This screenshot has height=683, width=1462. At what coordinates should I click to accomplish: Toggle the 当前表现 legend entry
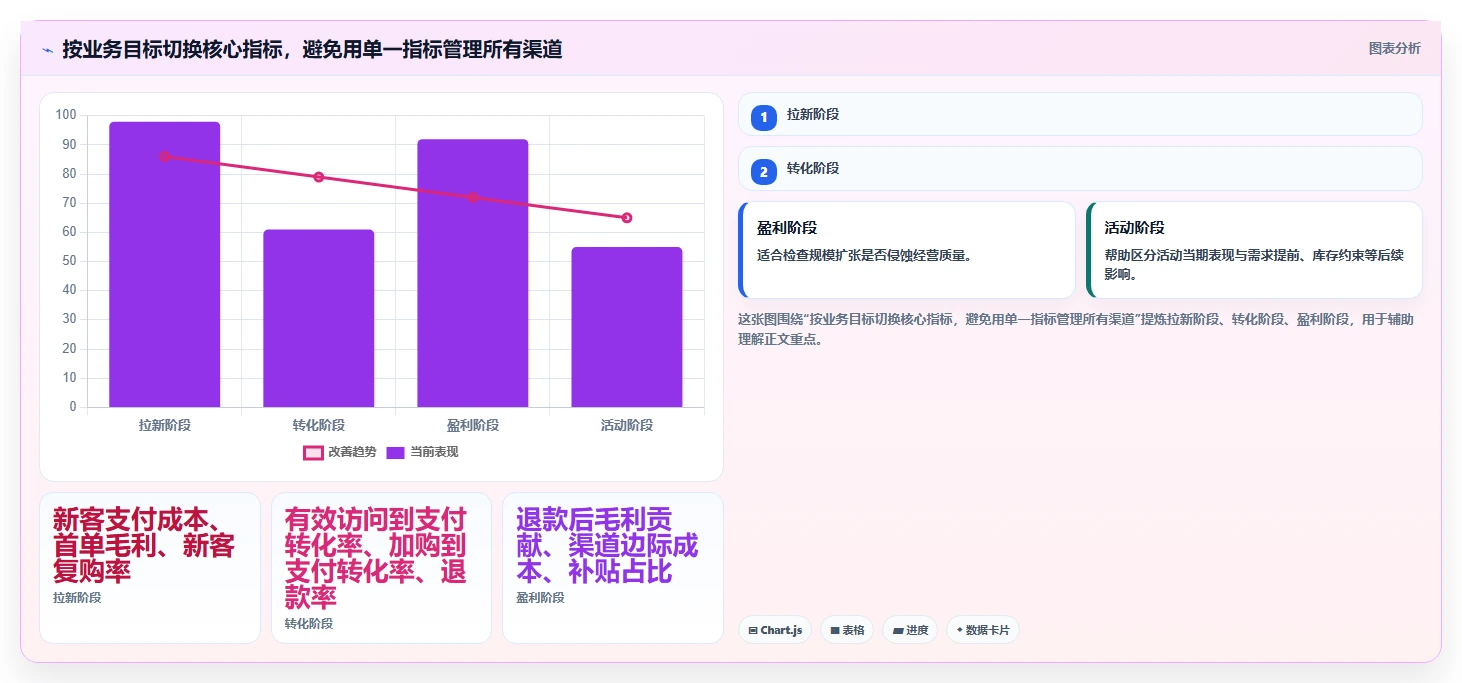click(x=422, y=452)
